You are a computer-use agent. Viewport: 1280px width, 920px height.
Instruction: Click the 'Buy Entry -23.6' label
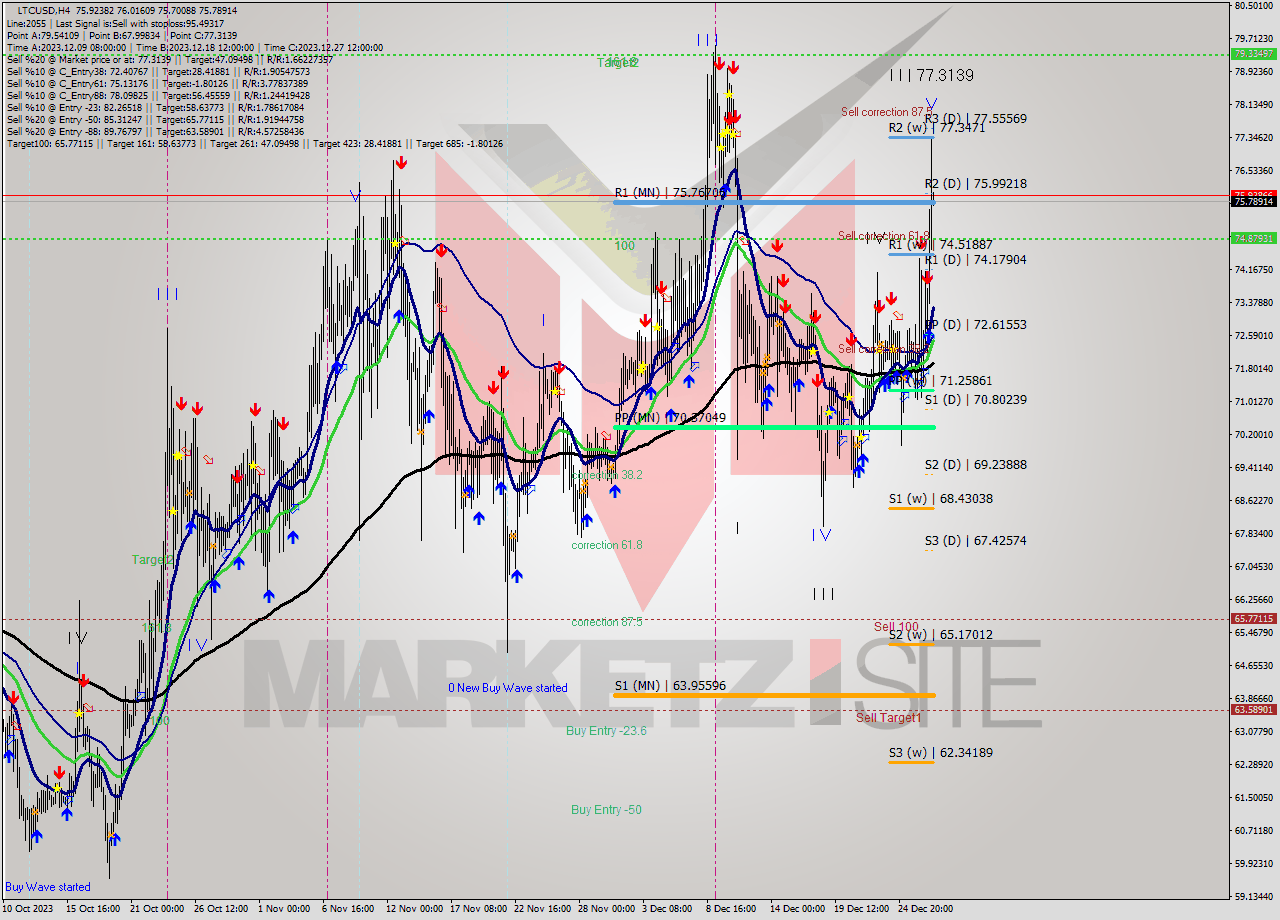coord(606,731)
